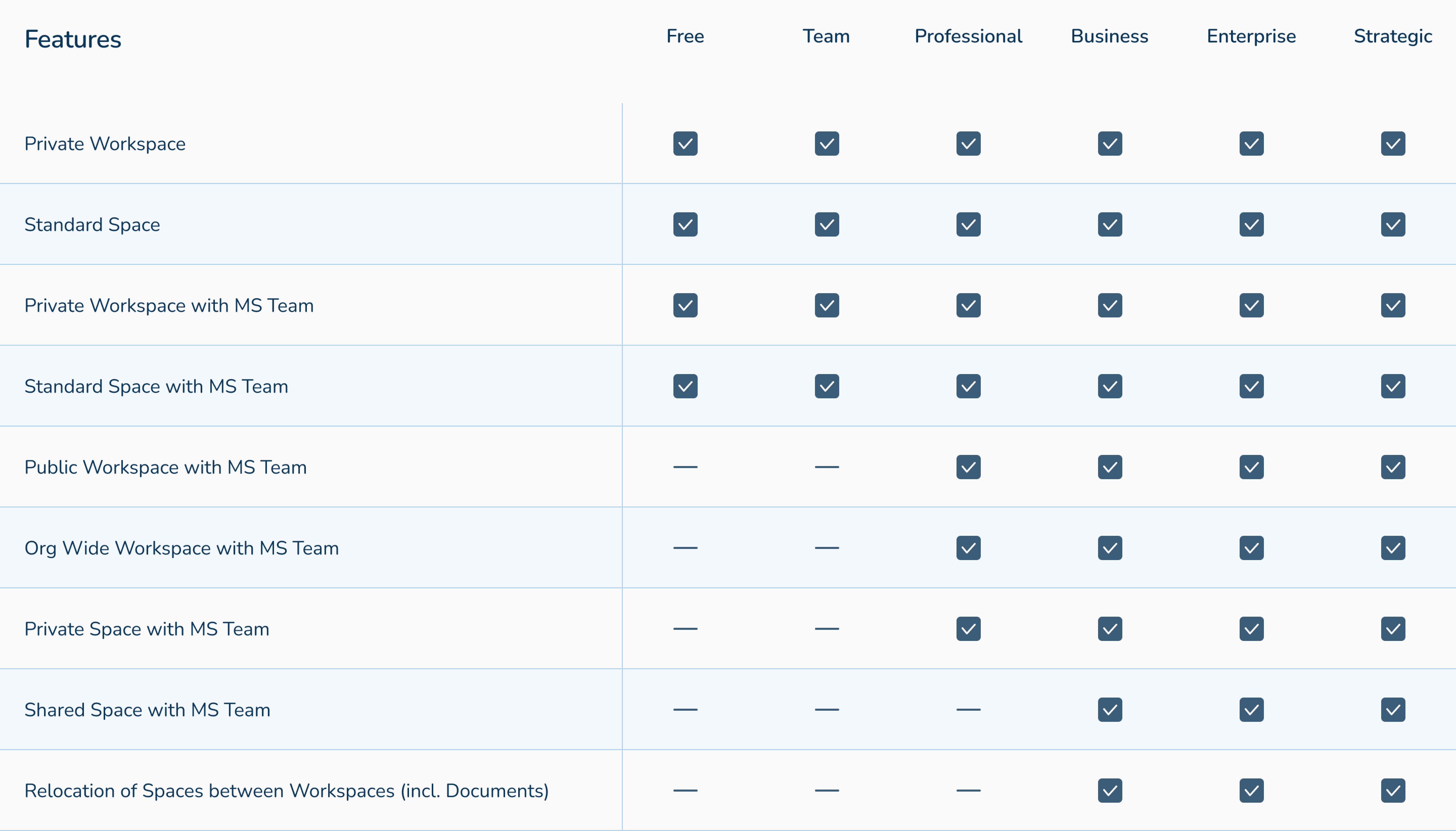Click the Relocation of Spaces between Workspaces label
Screen dimensions: 1456x831
pyautogui.click(x=286, y=791)
